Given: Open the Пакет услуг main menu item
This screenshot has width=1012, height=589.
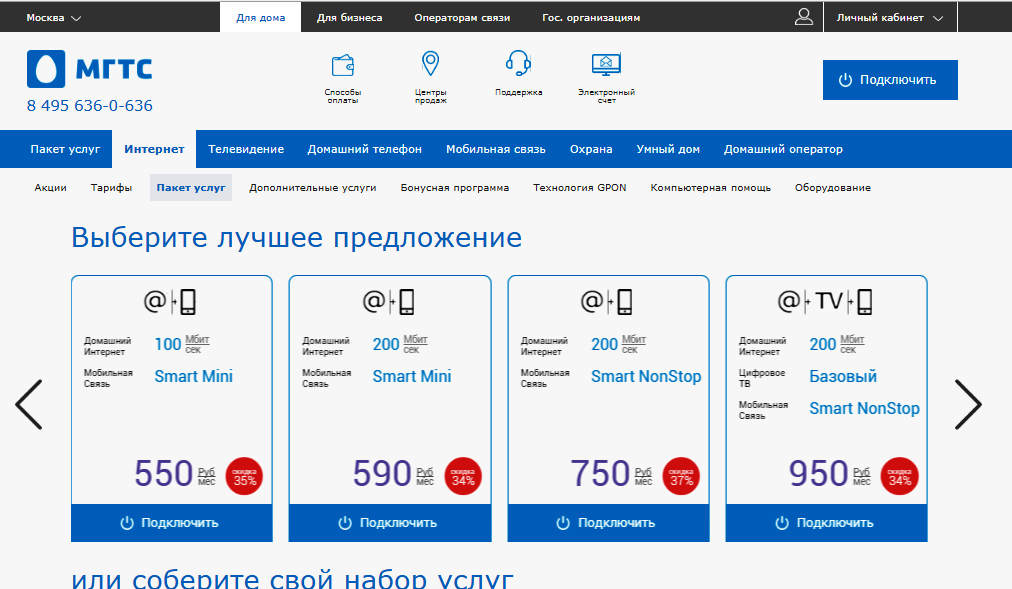Looking at the screenshot, I should [65, 149].
